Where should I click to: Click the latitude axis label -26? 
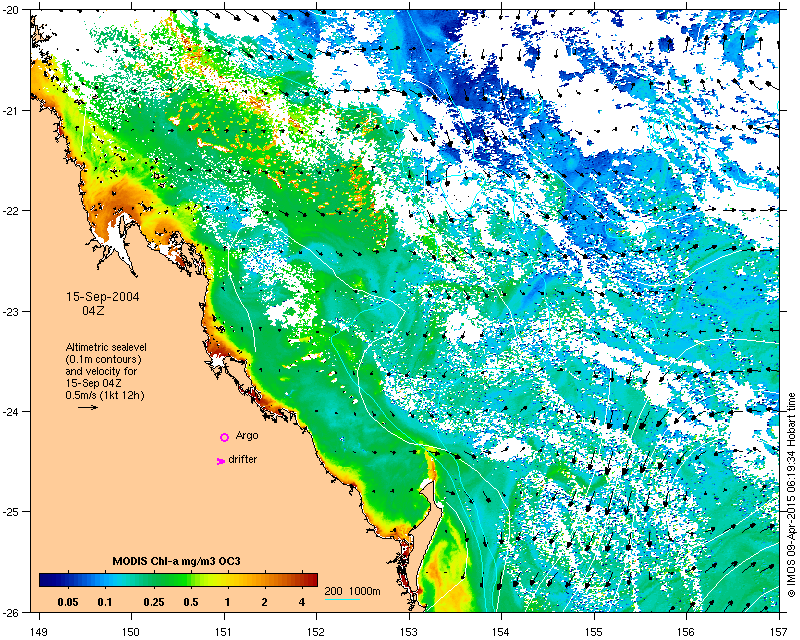tap(10, 612)
